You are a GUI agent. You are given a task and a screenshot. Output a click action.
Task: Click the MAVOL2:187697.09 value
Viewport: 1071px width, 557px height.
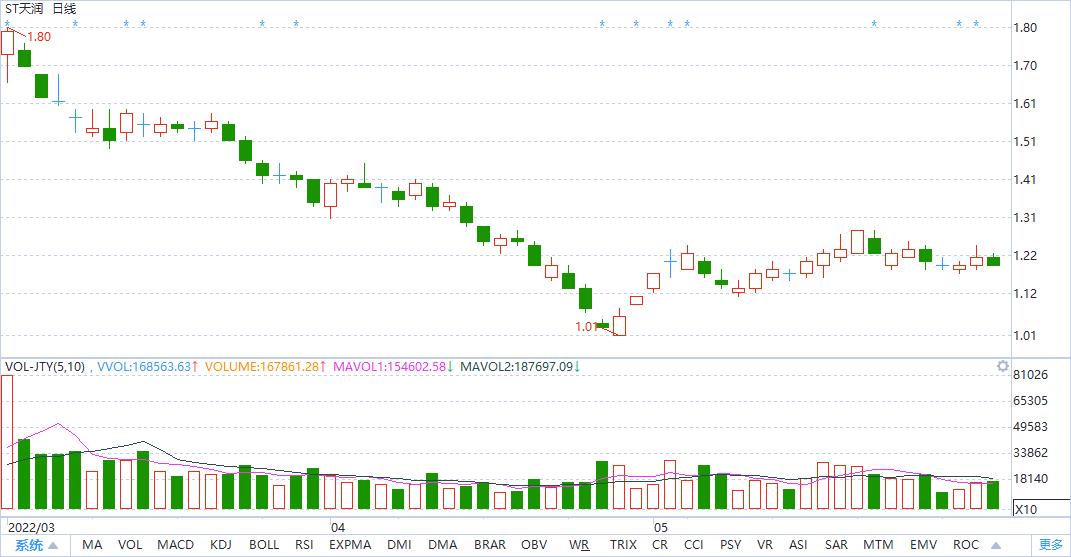pos(516,367)
